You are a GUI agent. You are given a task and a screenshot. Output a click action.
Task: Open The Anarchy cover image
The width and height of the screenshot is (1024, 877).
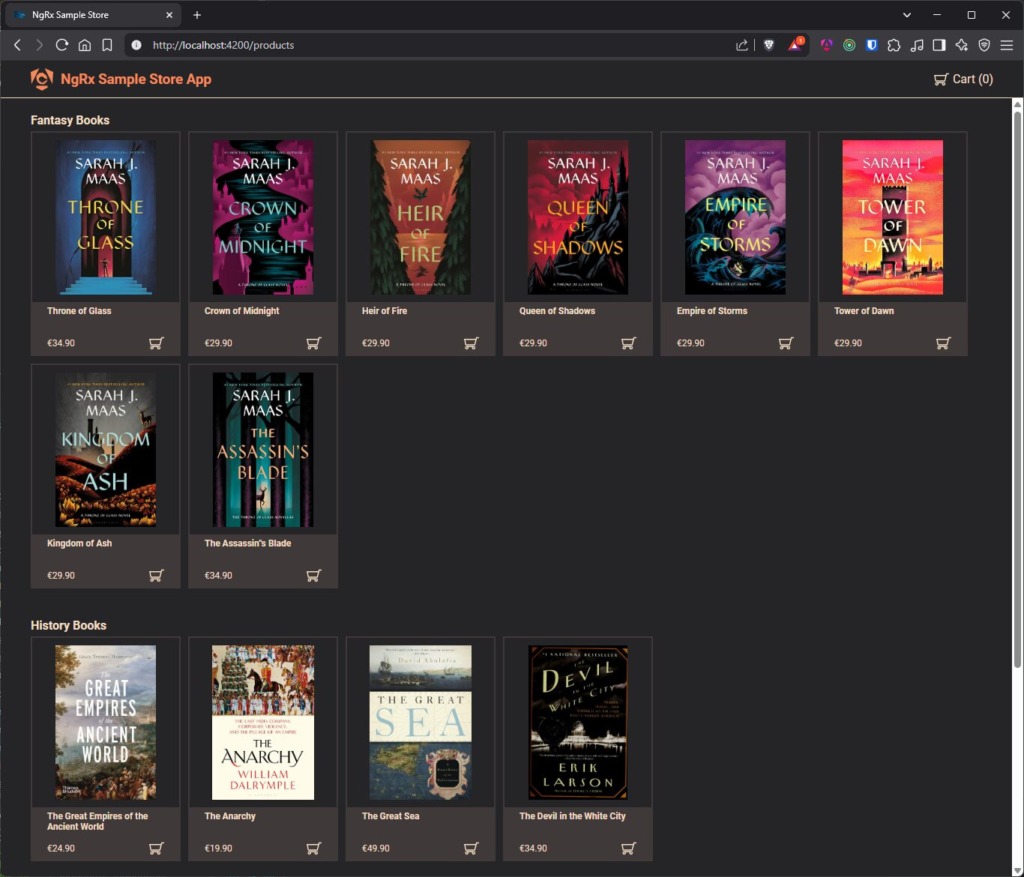263,722
